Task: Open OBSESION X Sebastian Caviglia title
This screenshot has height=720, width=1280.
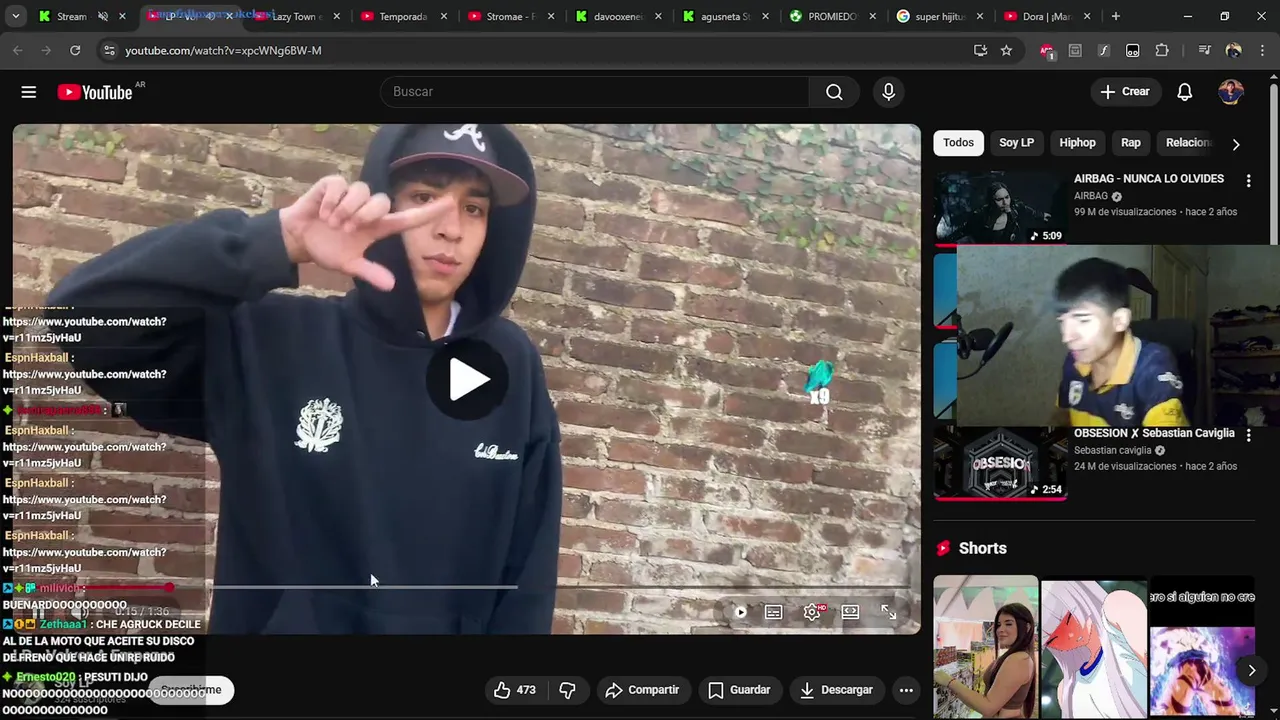Action: 1154,433
